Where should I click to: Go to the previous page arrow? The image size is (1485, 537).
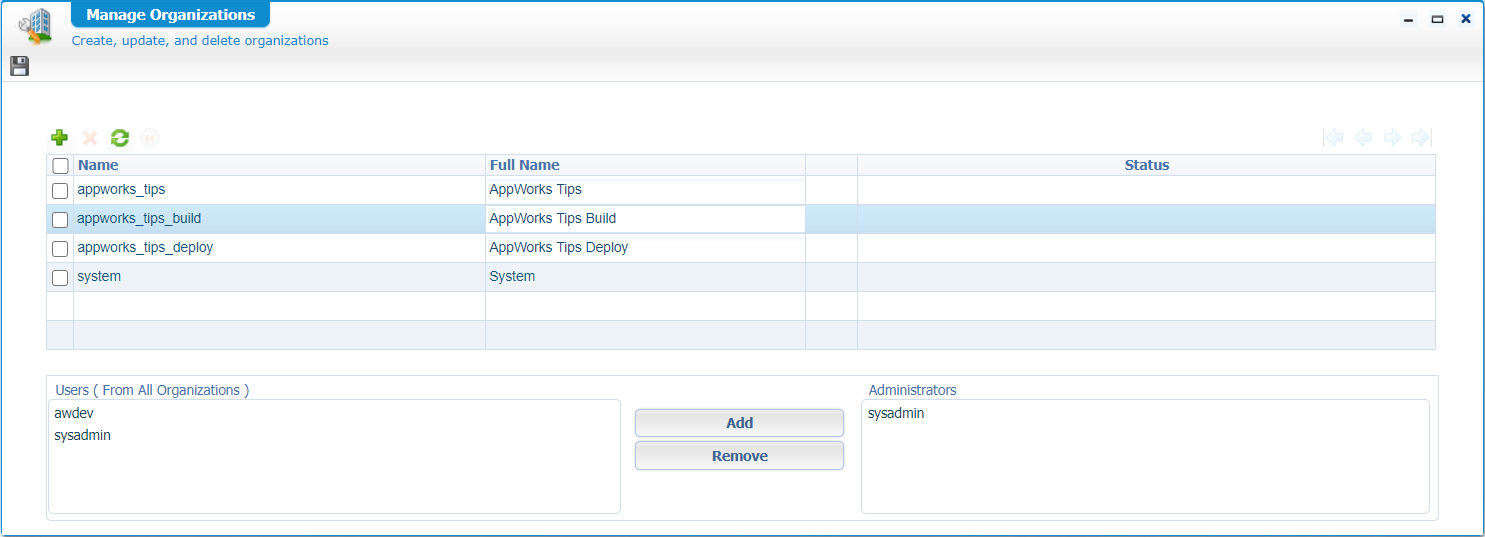coord(1362,138)
